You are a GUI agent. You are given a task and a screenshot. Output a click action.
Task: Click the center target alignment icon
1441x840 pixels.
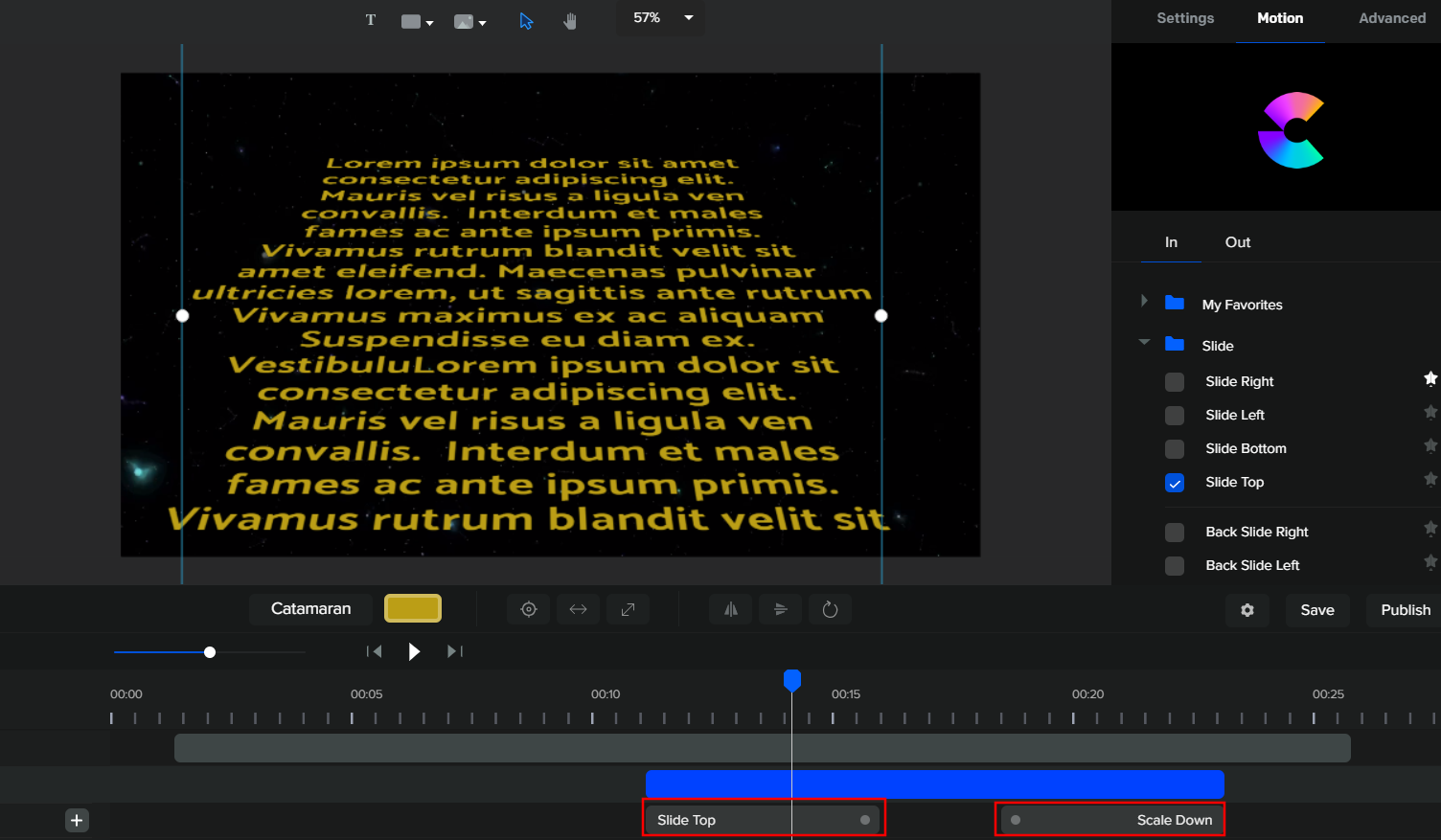[529, 609]
